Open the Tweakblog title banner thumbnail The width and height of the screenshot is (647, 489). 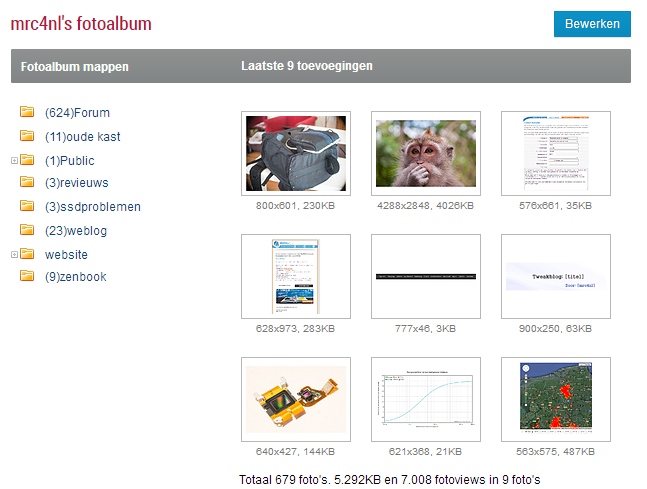(556, 276)
